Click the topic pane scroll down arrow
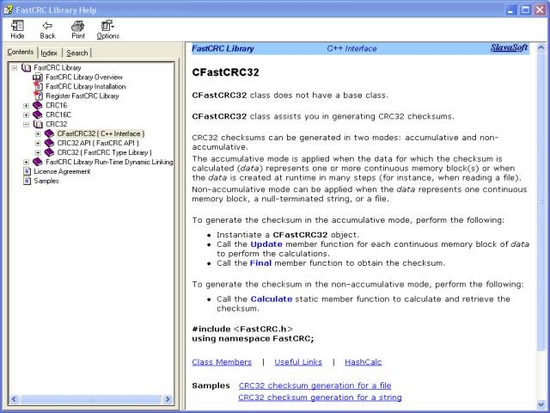This screenshot has width=550, height=413. coord(541,405)
